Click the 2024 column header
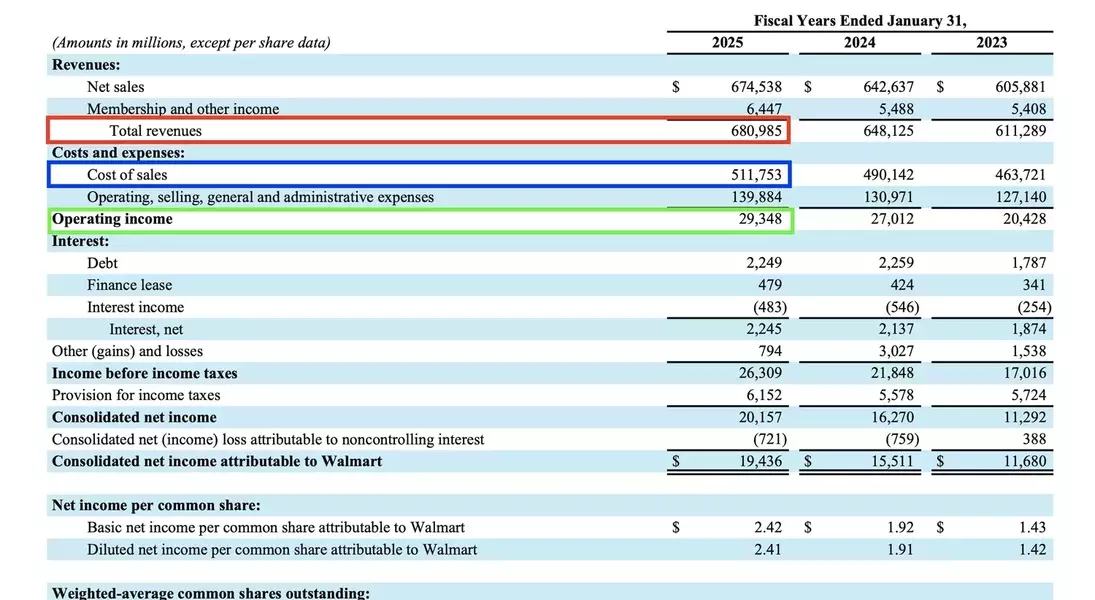 [x=859, y=42]
